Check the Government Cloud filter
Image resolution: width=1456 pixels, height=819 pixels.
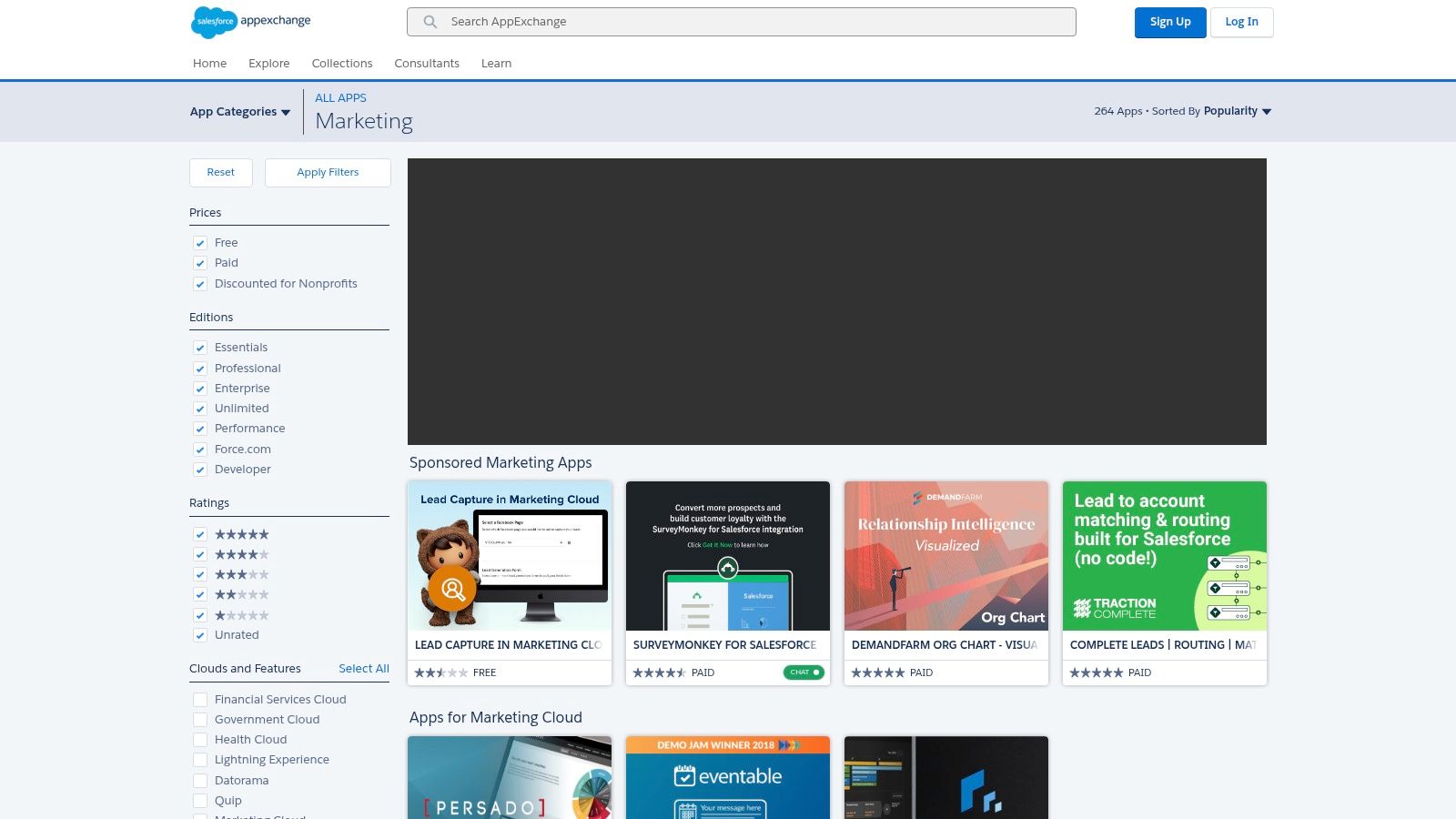200,720
